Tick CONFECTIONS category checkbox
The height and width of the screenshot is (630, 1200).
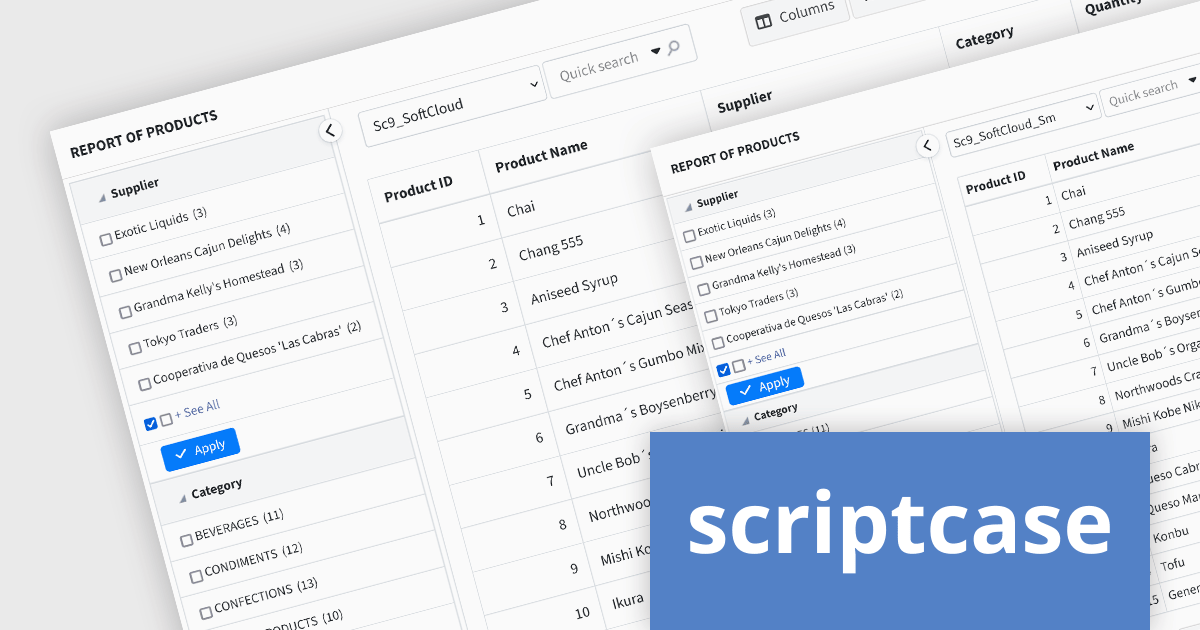pyautogui.click(x=206, y=612)
